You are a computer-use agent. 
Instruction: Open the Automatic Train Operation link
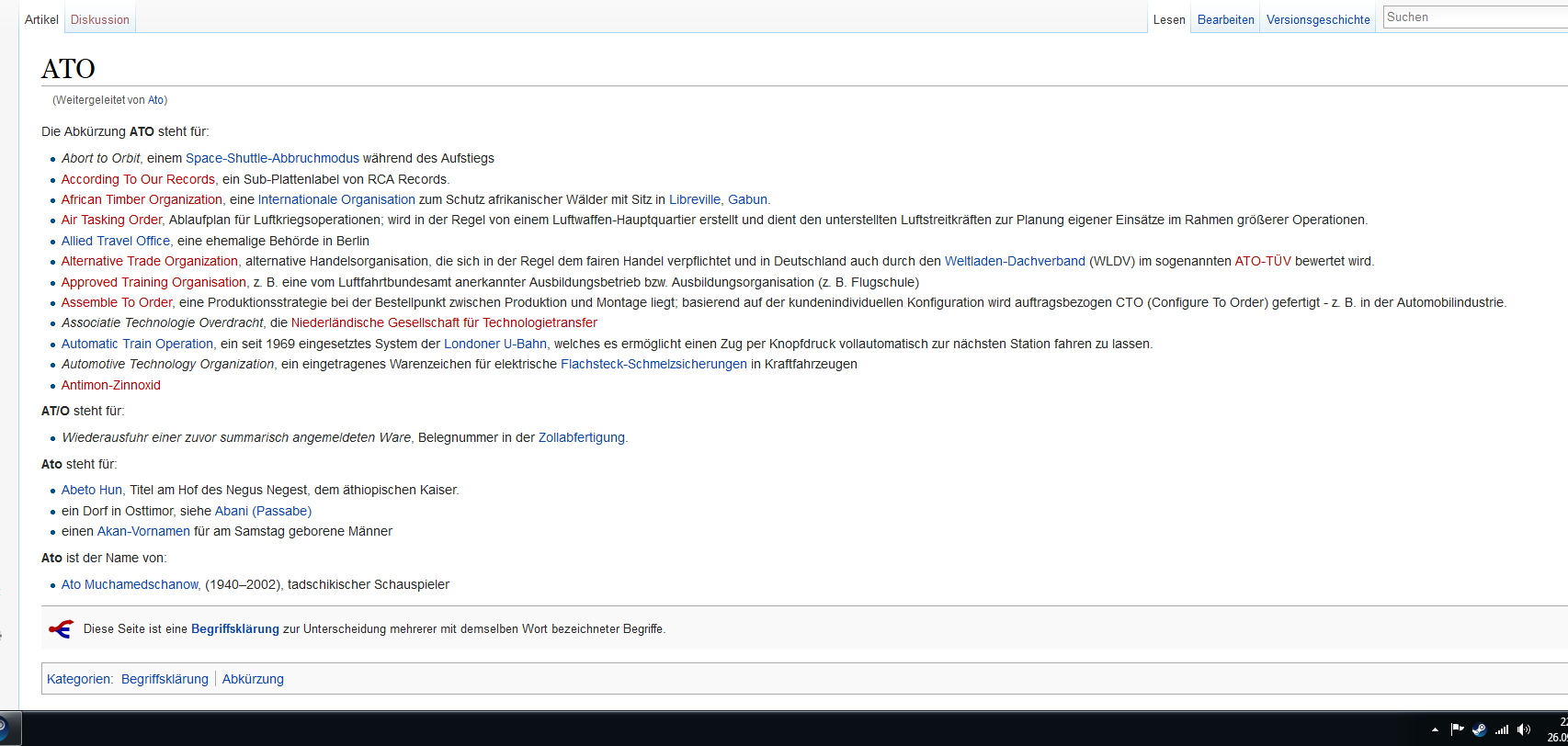point(137,344)
